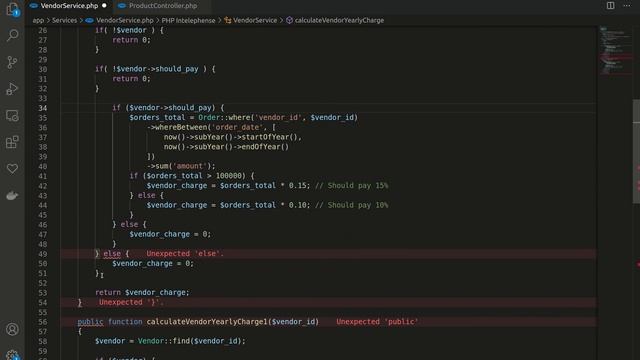Screen dimensions: 640x360
Task: Click '100000' value on line 41
Action: click(229, 176)
